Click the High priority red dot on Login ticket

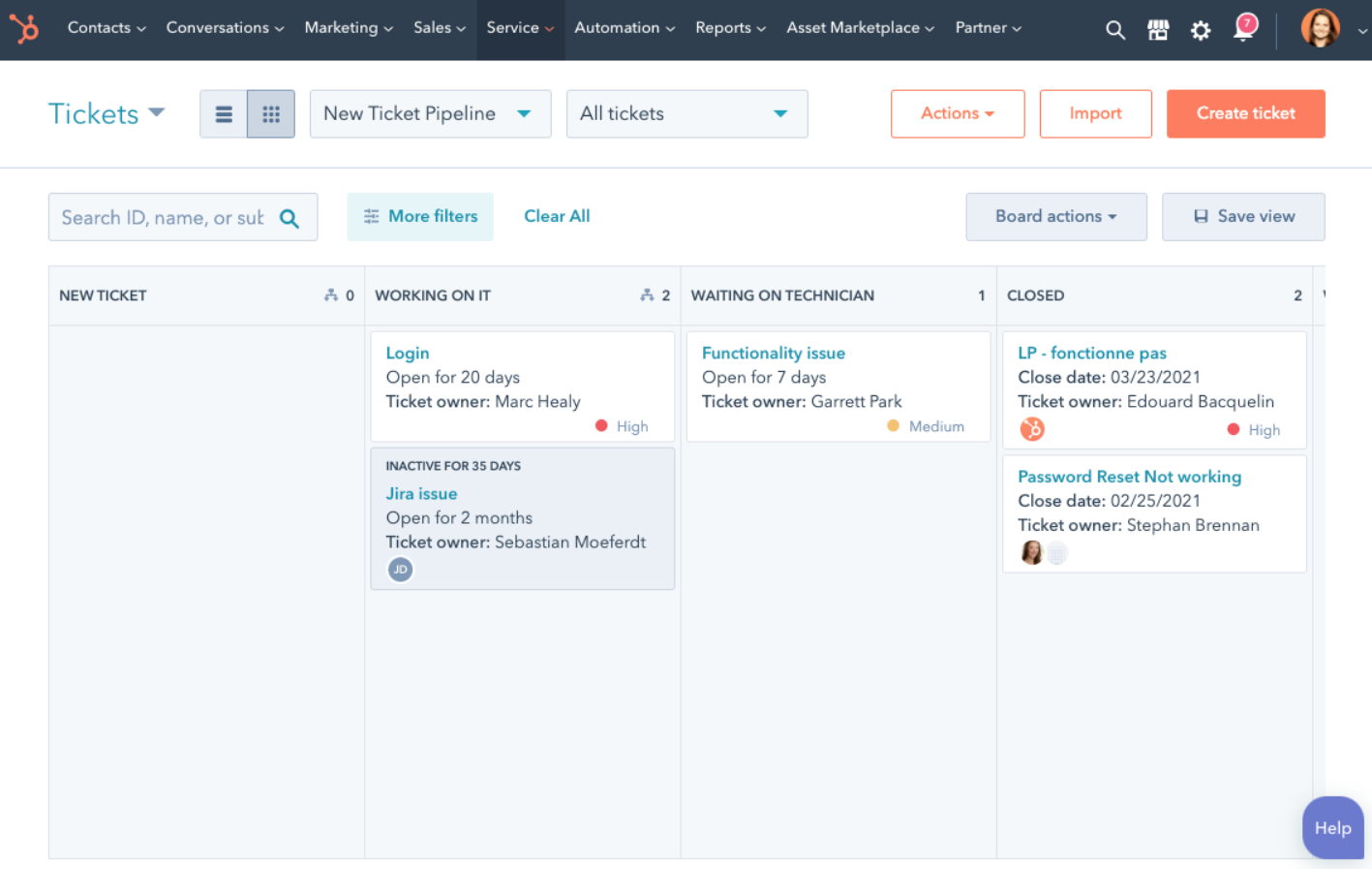pos(603,425)
